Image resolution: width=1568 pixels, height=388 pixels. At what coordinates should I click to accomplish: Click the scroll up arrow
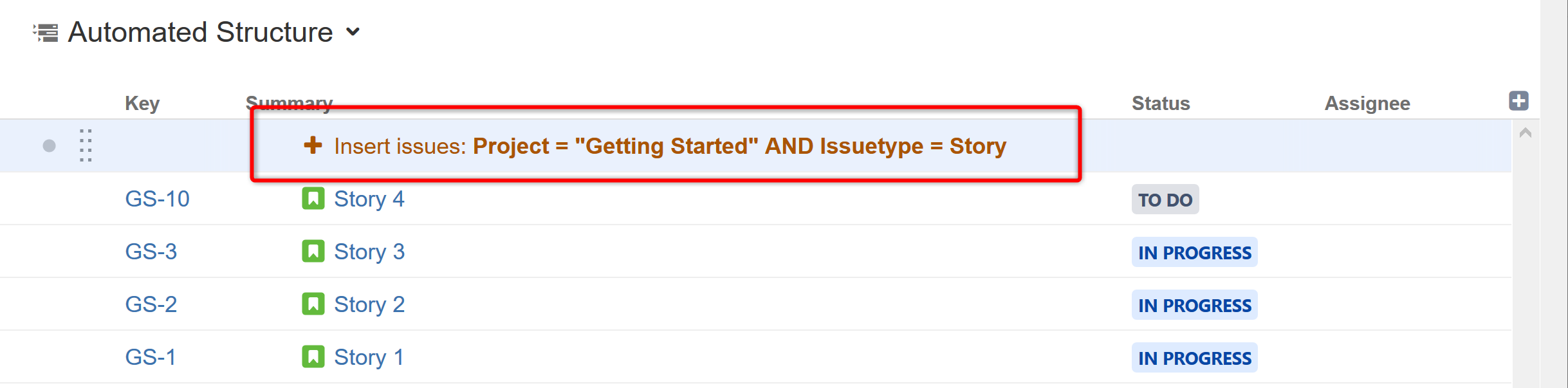tap(1525, 133)
